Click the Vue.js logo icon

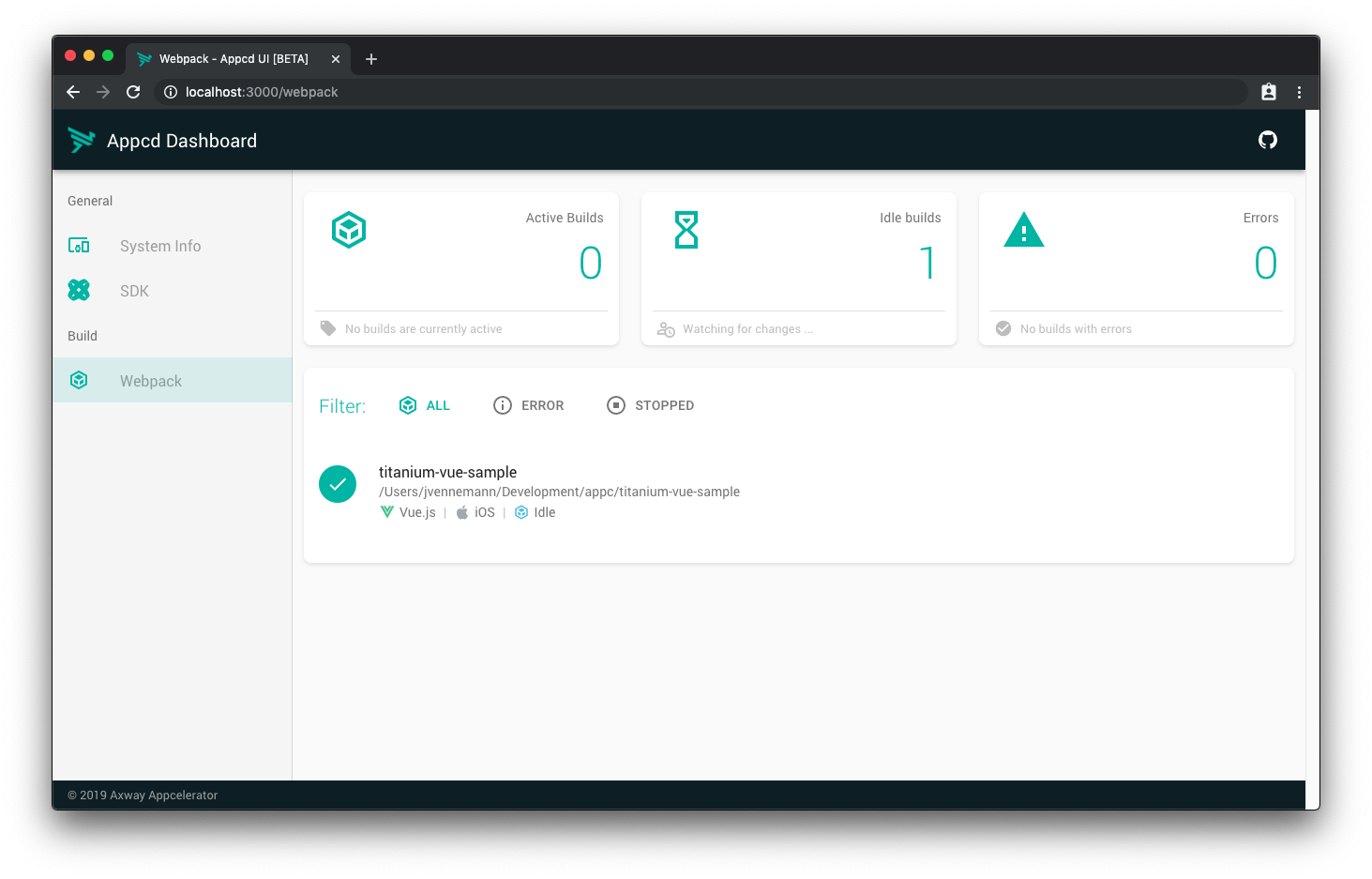pos(387,512)
